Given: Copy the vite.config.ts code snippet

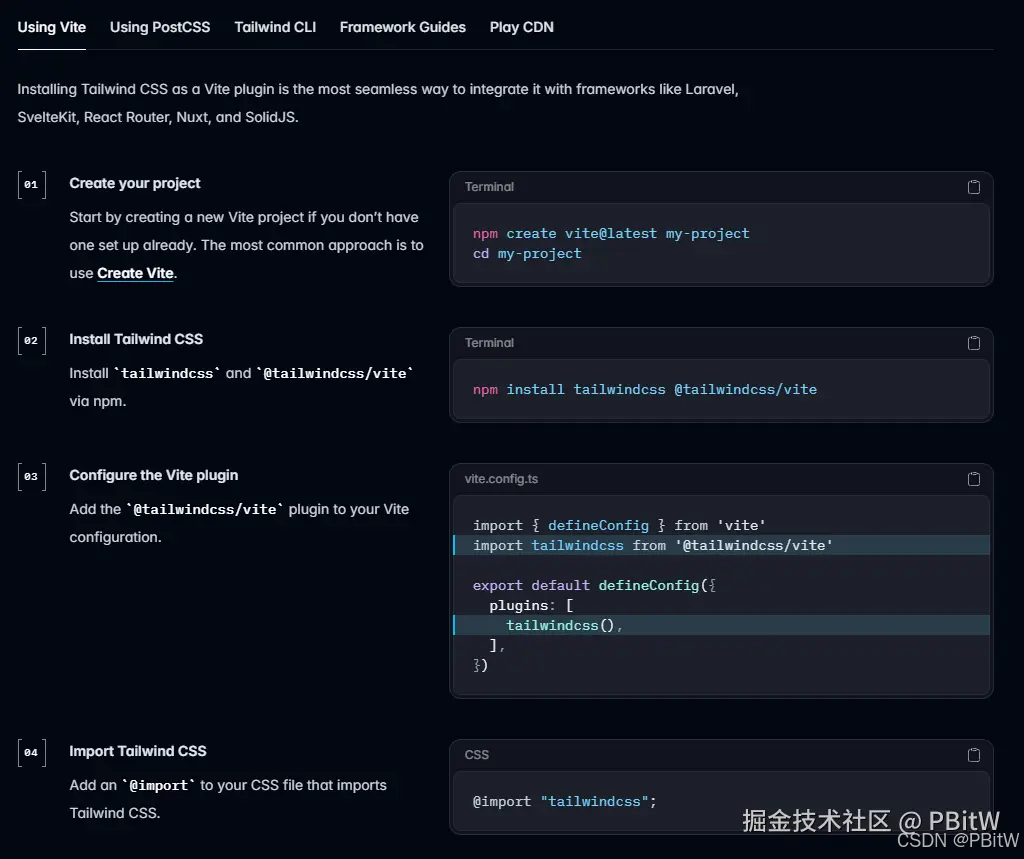Looking at the screenshot, I should 973,479.
